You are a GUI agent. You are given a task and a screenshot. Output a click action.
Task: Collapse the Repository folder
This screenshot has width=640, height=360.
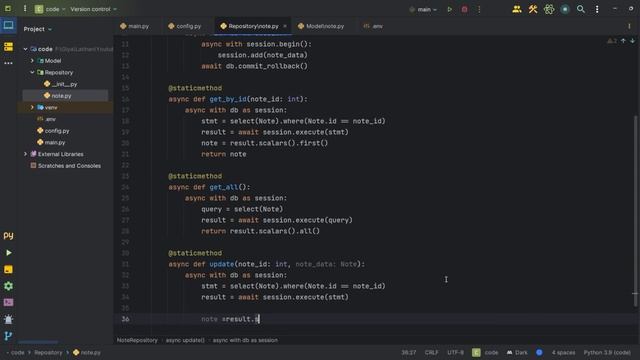click(x=32, y=72)
